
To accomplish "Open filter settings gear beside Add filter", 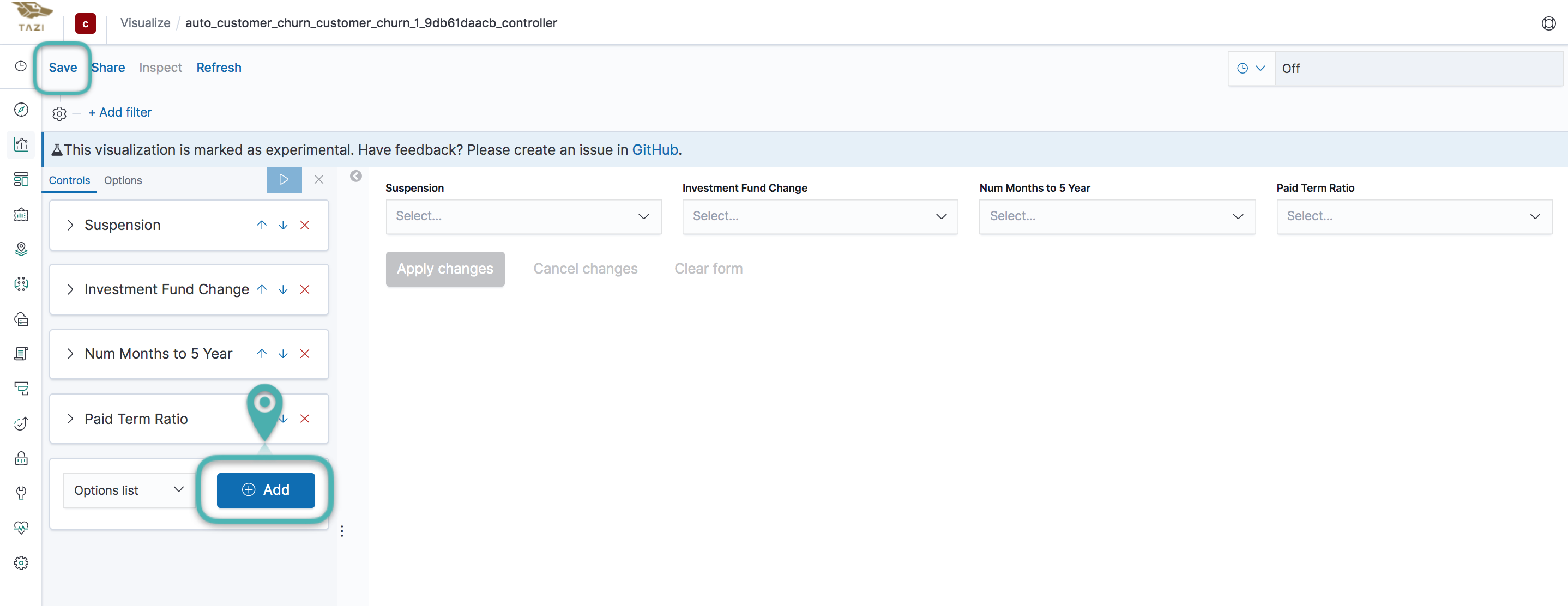I will (x=59, y=113).
